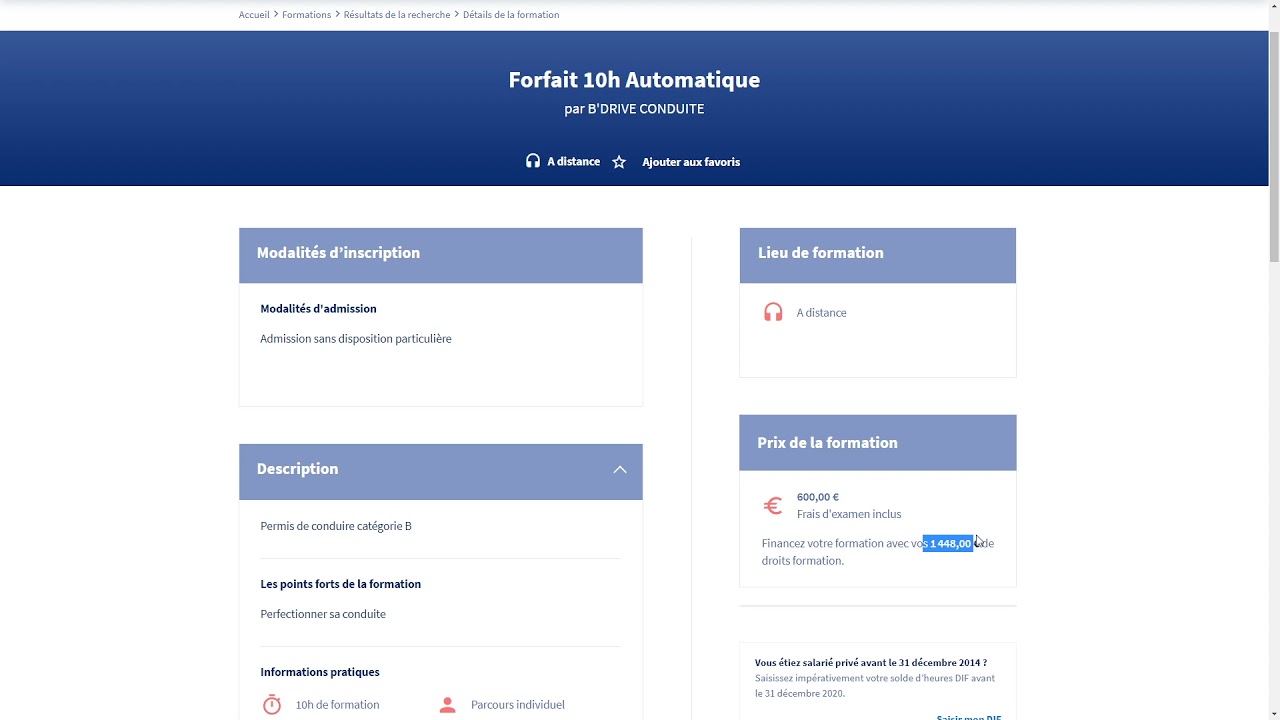This screenshot has width=1280, height=720.
Task: Click the person icon beside Parcours individuel
Action: pyautogui.click(x=447, y=705)
